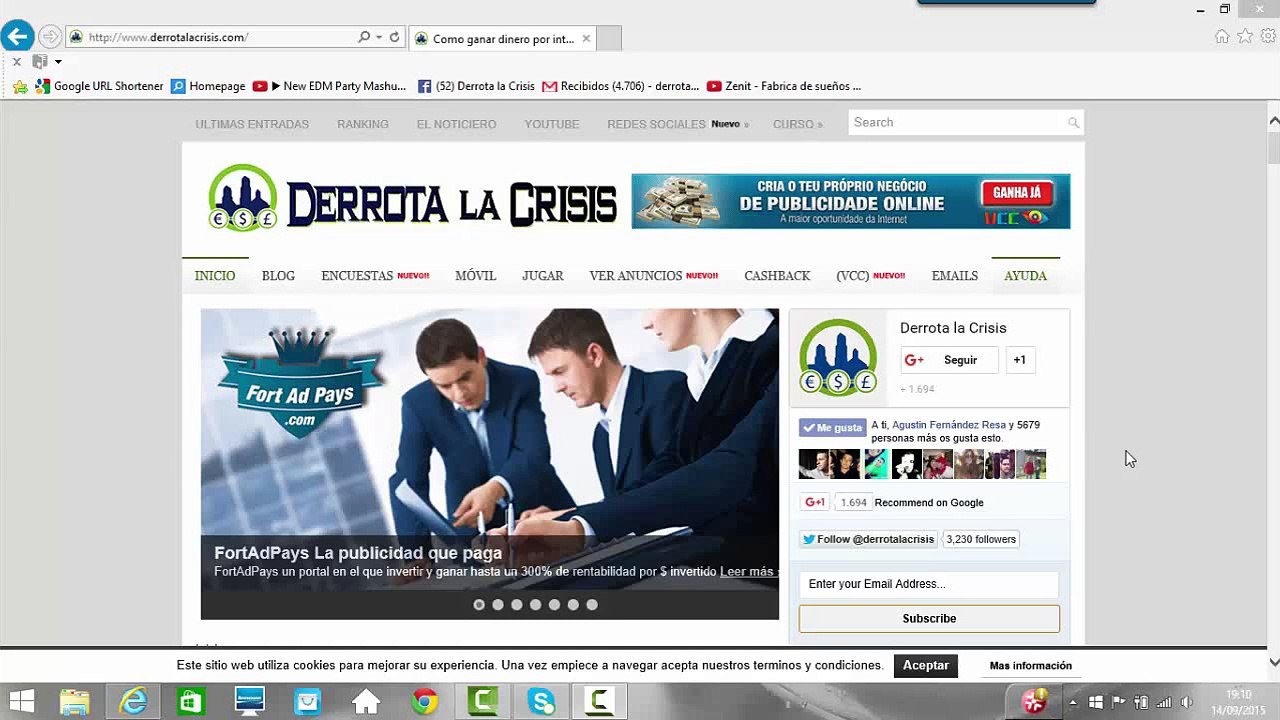Select the second slider dot
Screen dimensions: 1280x720
498,604
